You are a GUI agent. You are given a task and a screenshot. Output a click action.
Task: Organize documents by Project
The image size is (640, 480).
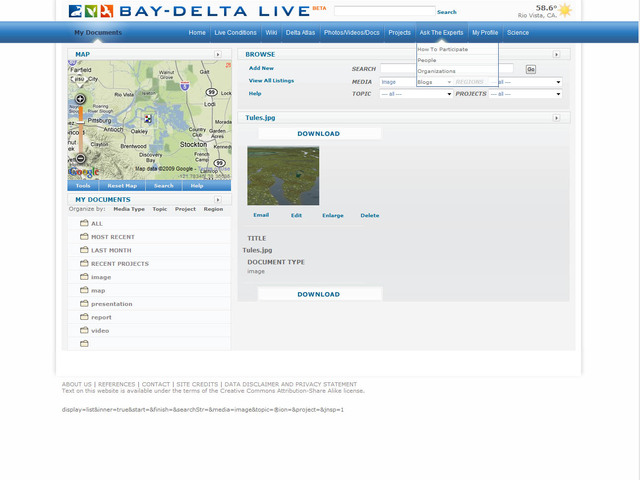185,209
